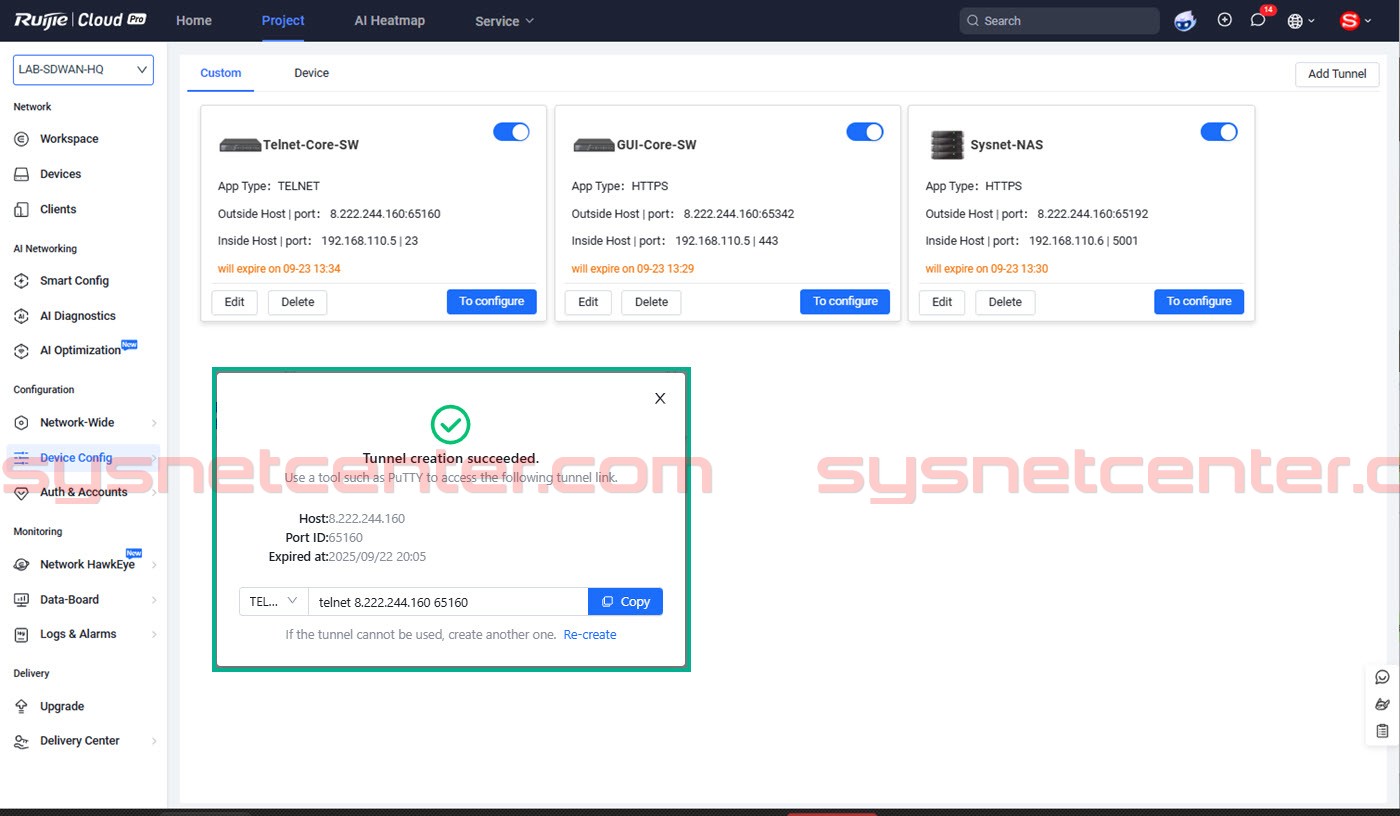Select the Data-Board icon
The image size is (1400, 816).
[21, 600]
